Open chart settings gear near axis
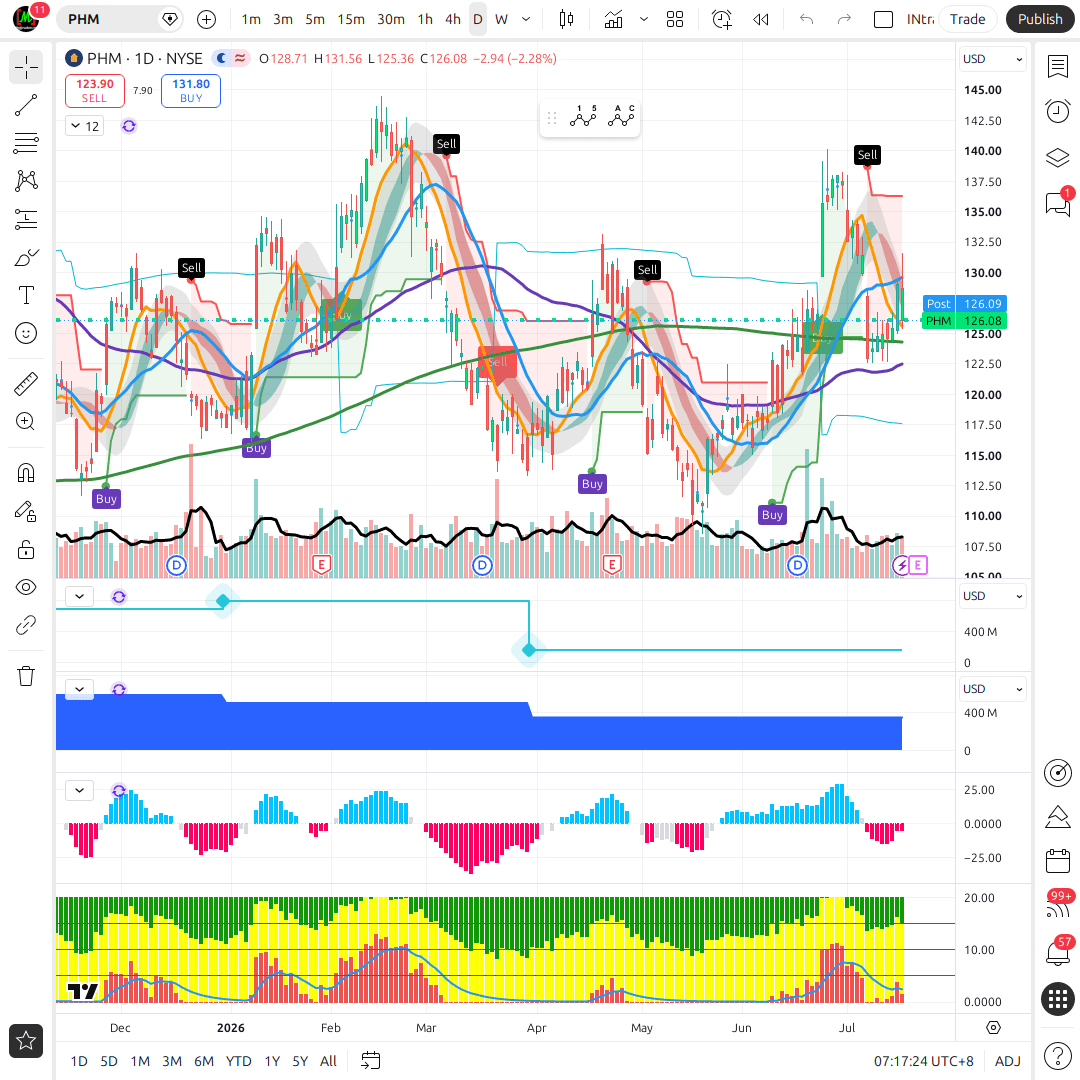The height and width of the screenshot is (1080, 1080). click(x=993, y=1028)
